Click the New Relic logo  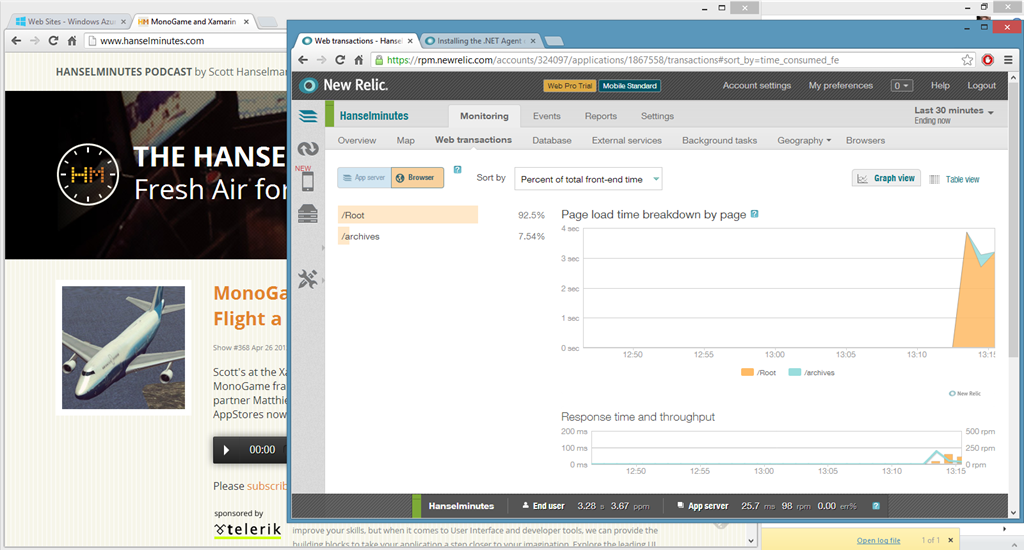pyautogui.click(x=344, y=86)
